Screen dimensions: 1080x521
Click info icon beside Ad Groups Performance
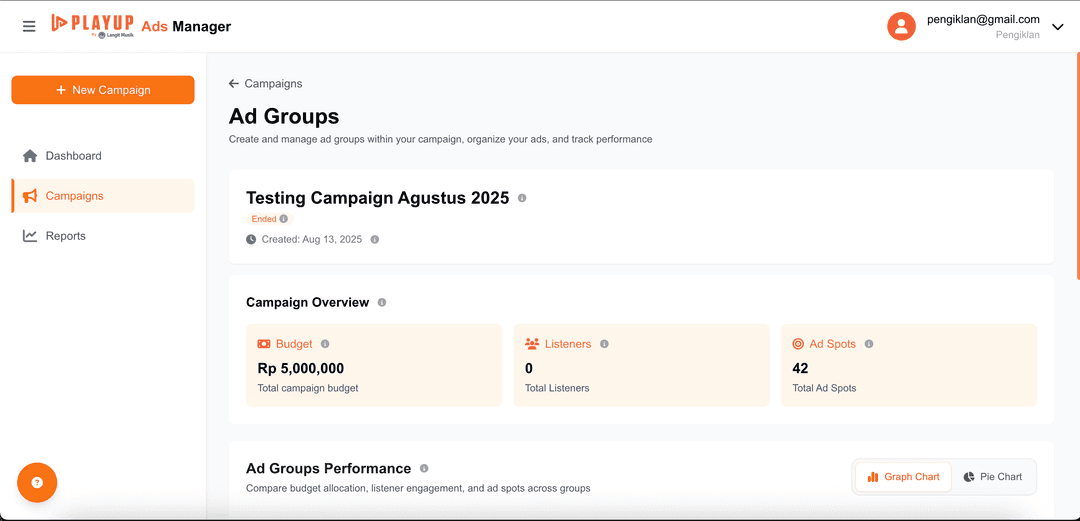(424, 469)
